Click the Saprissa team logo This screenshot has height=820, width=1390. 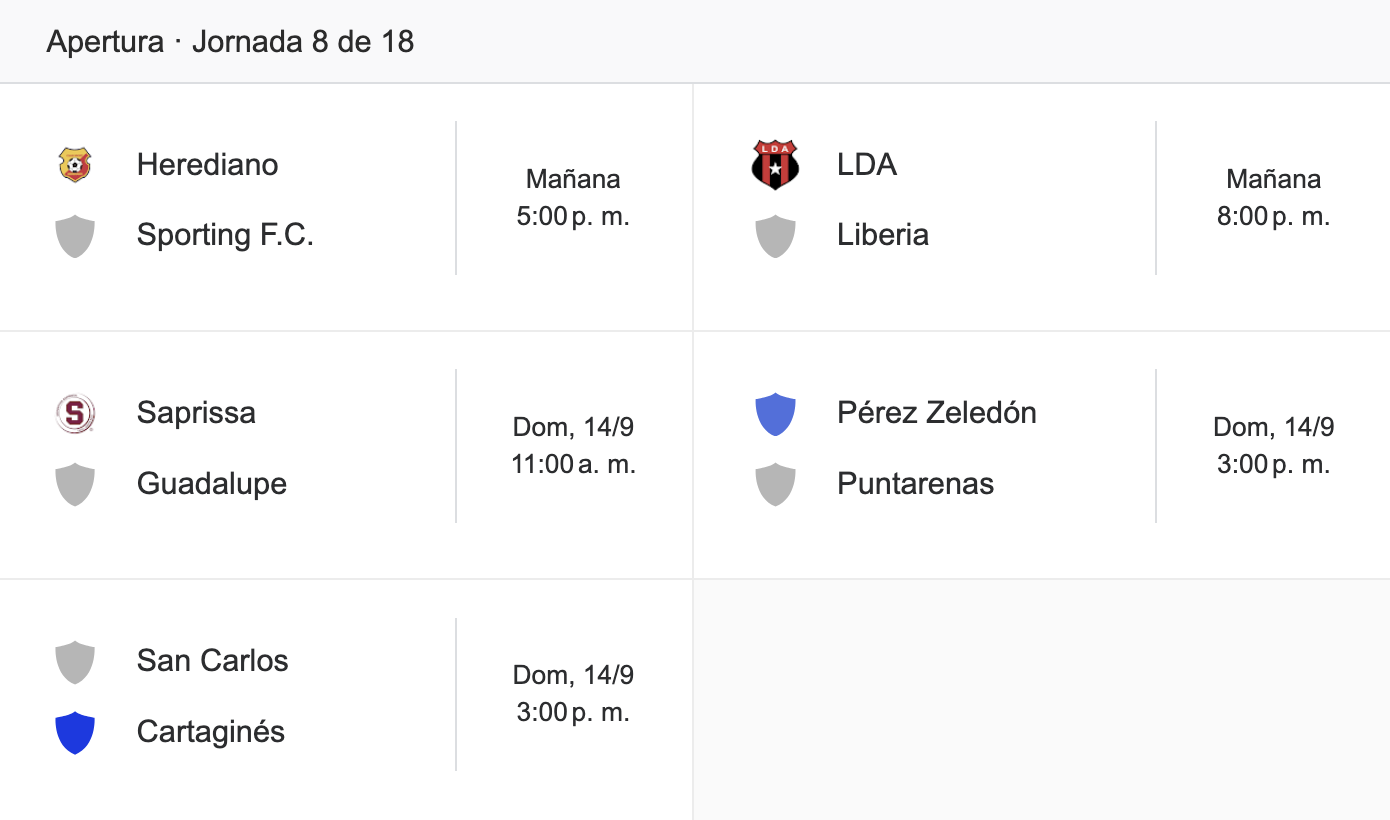75,413
